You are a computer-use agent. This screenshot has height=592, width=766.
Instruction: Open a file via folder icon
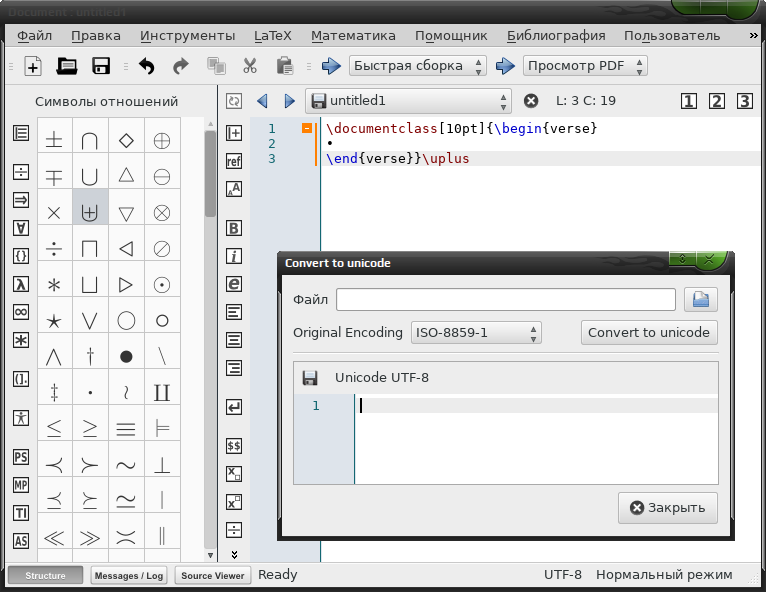tap(66, 66)
